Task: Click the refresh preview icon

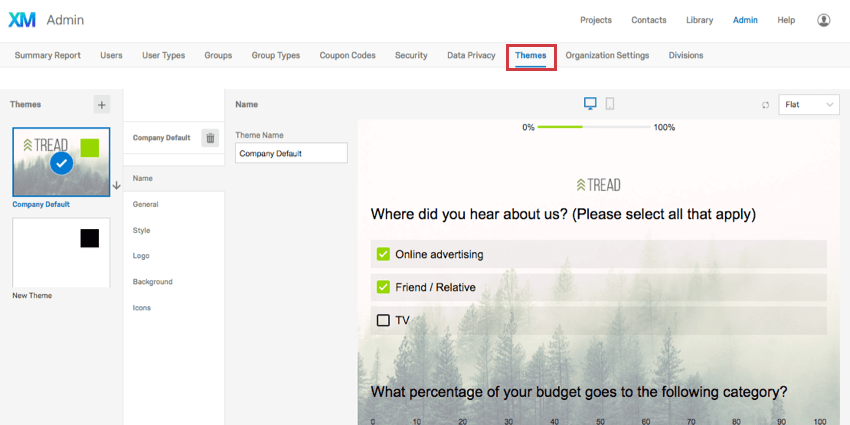Action: tap(765, 105)
